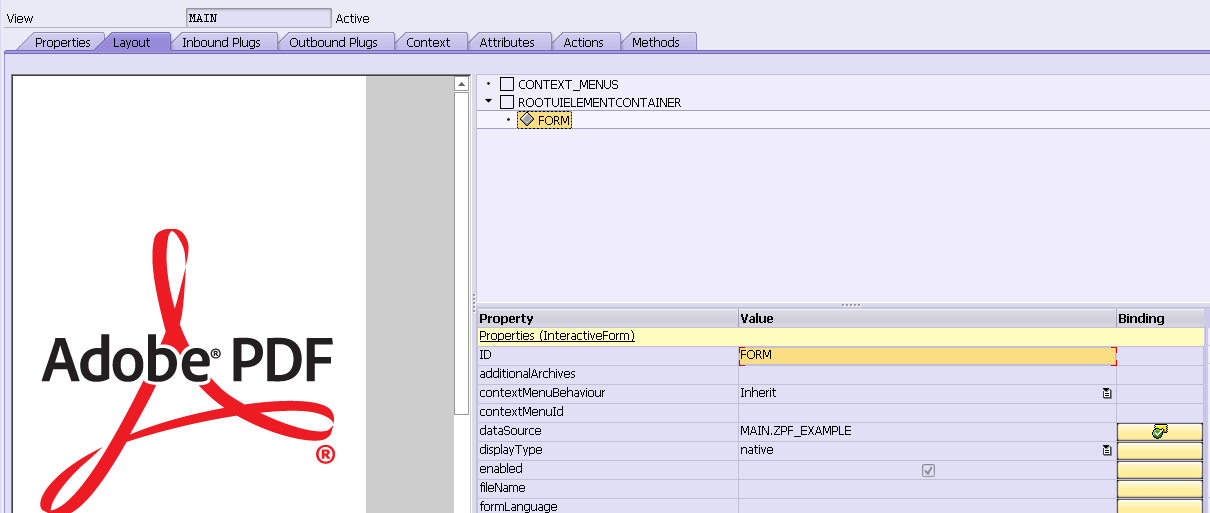Image resolution: width=1210 pixels, height=513 pixels.
Task: Click the ID value field FORM
Action: 927,355
